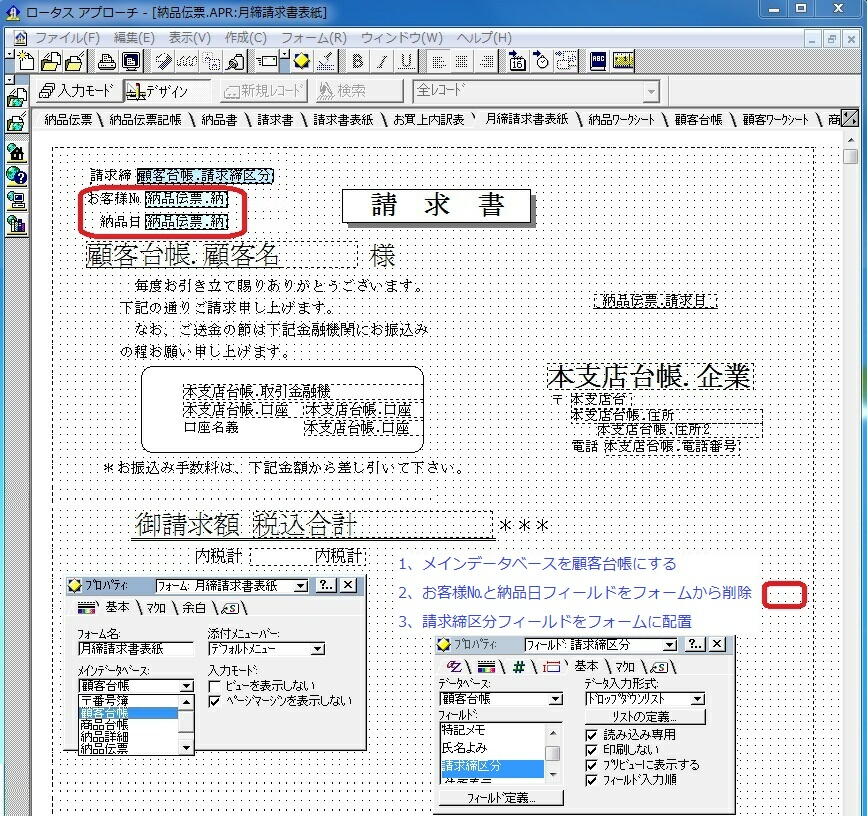Click the 検索 button

(359, 91)
